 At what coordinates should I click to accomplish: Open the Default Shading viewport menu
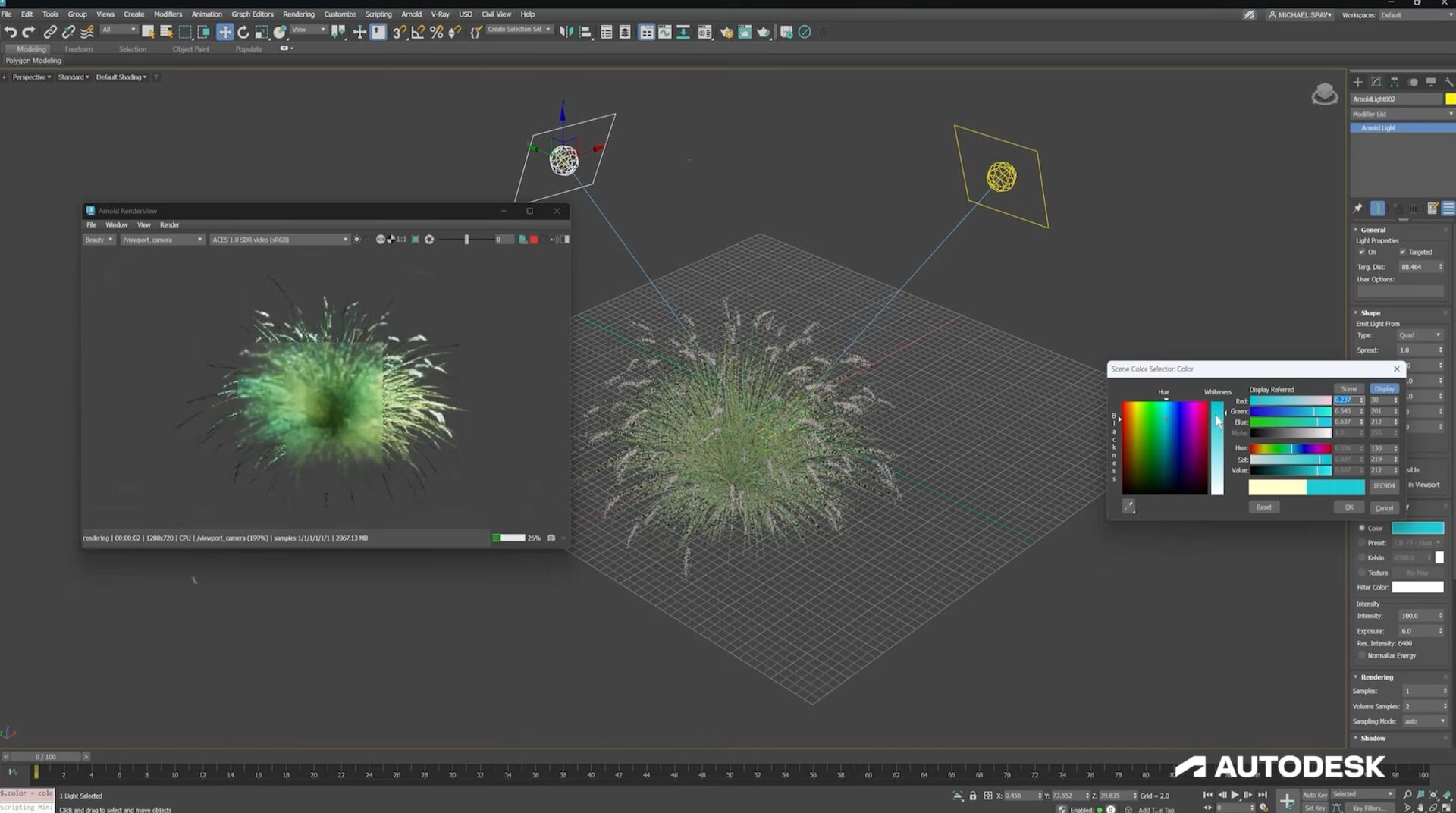coord(121,77)
